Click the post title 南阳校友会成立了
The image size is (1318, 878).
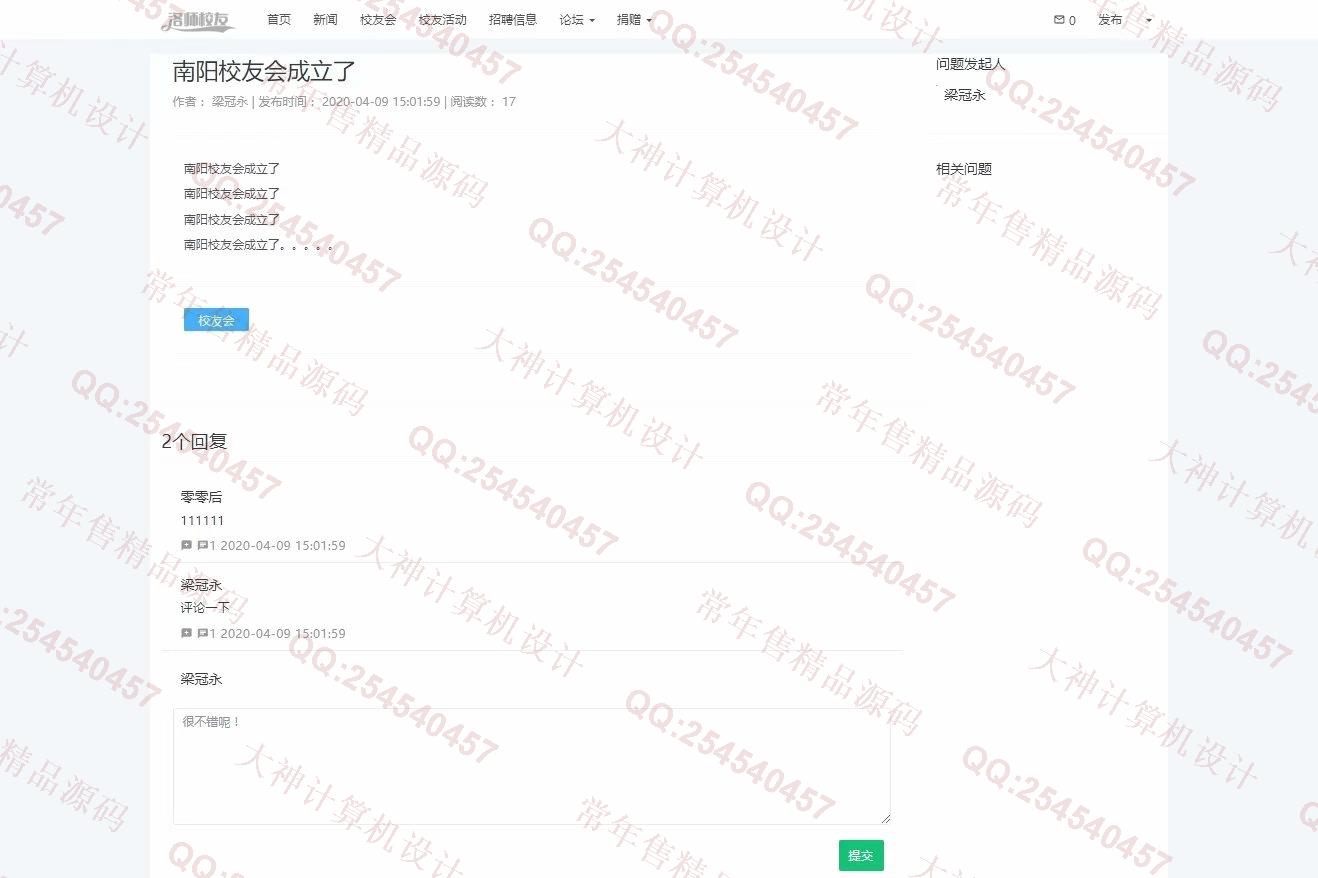264,72
